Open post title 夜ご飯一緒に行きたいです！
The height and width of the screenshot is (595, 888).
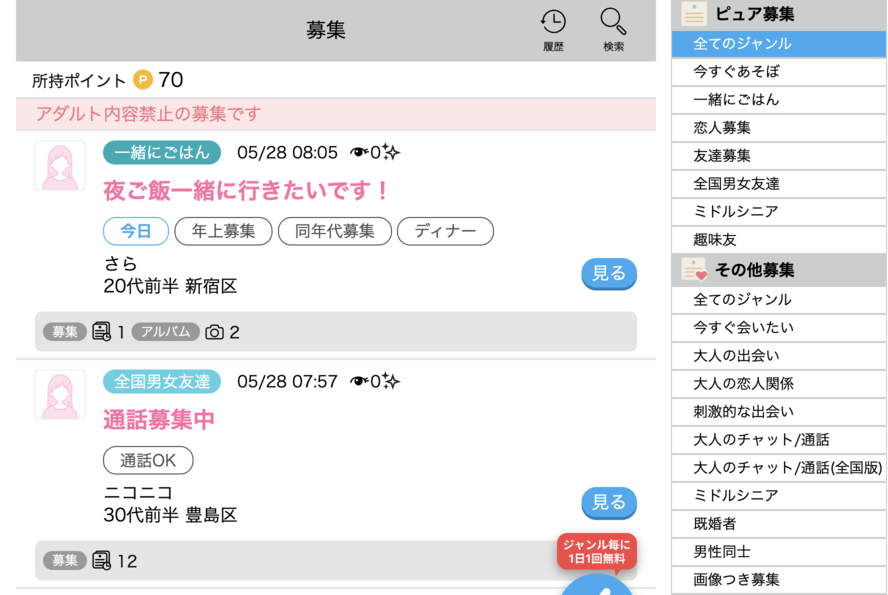(246, 191)
